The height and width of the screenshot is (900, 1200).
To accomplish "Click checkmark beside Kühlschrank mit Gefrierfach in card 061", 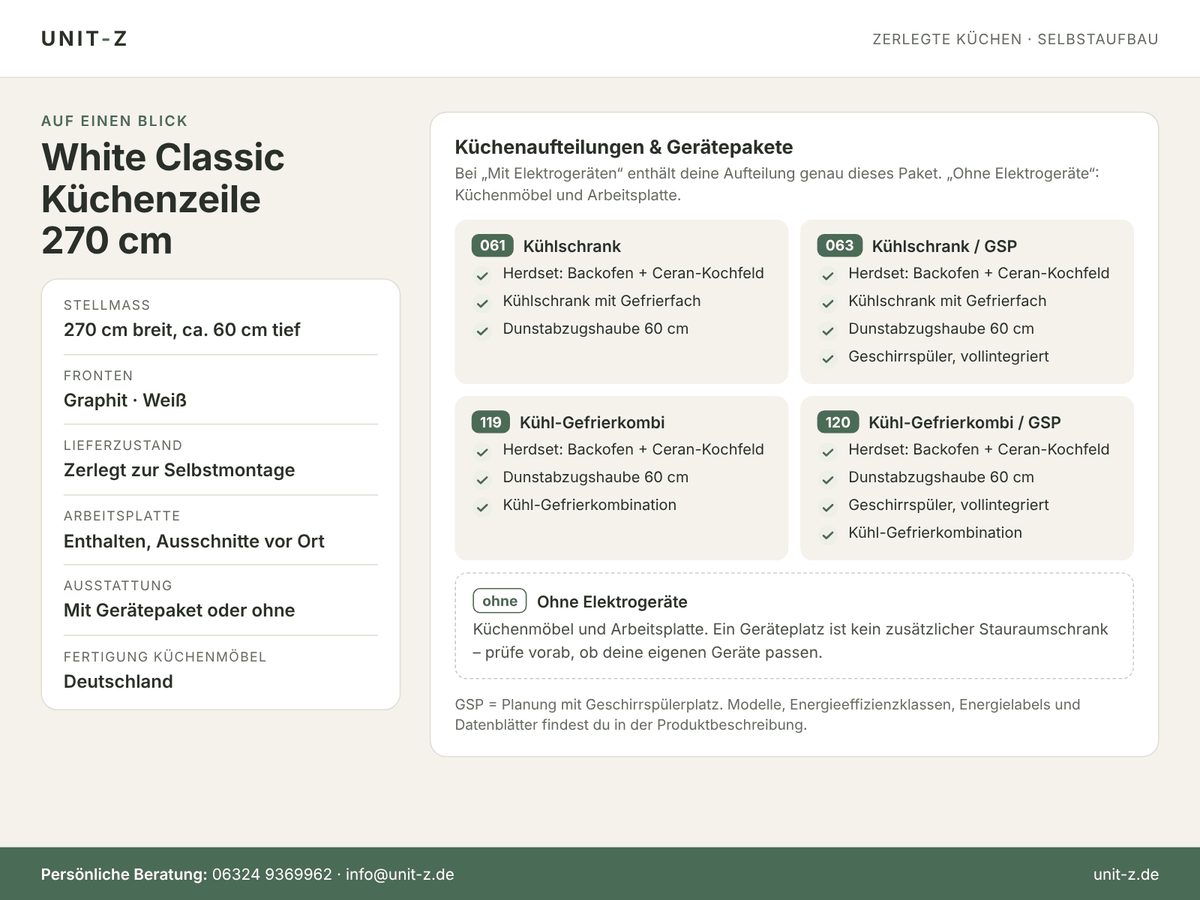I will pos(482,303).
